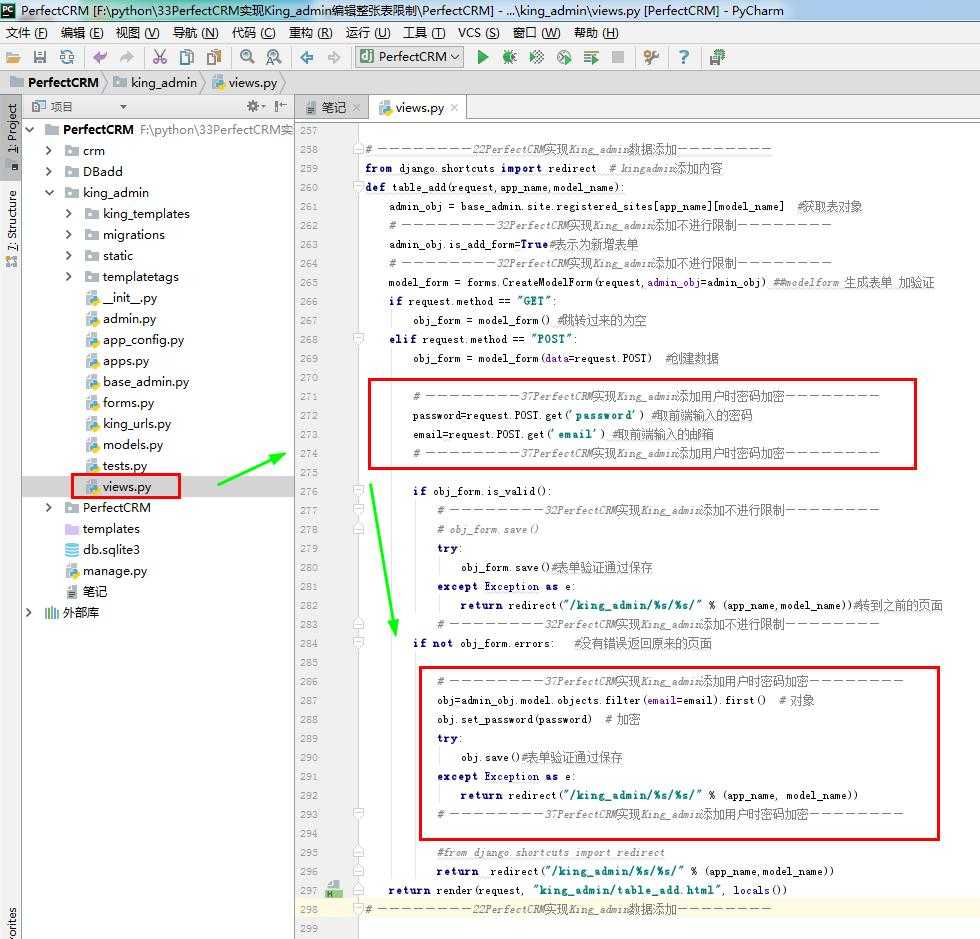980x939 pixels.
Task: Open the 工具 (T) menu
Action: pos(424,33)
